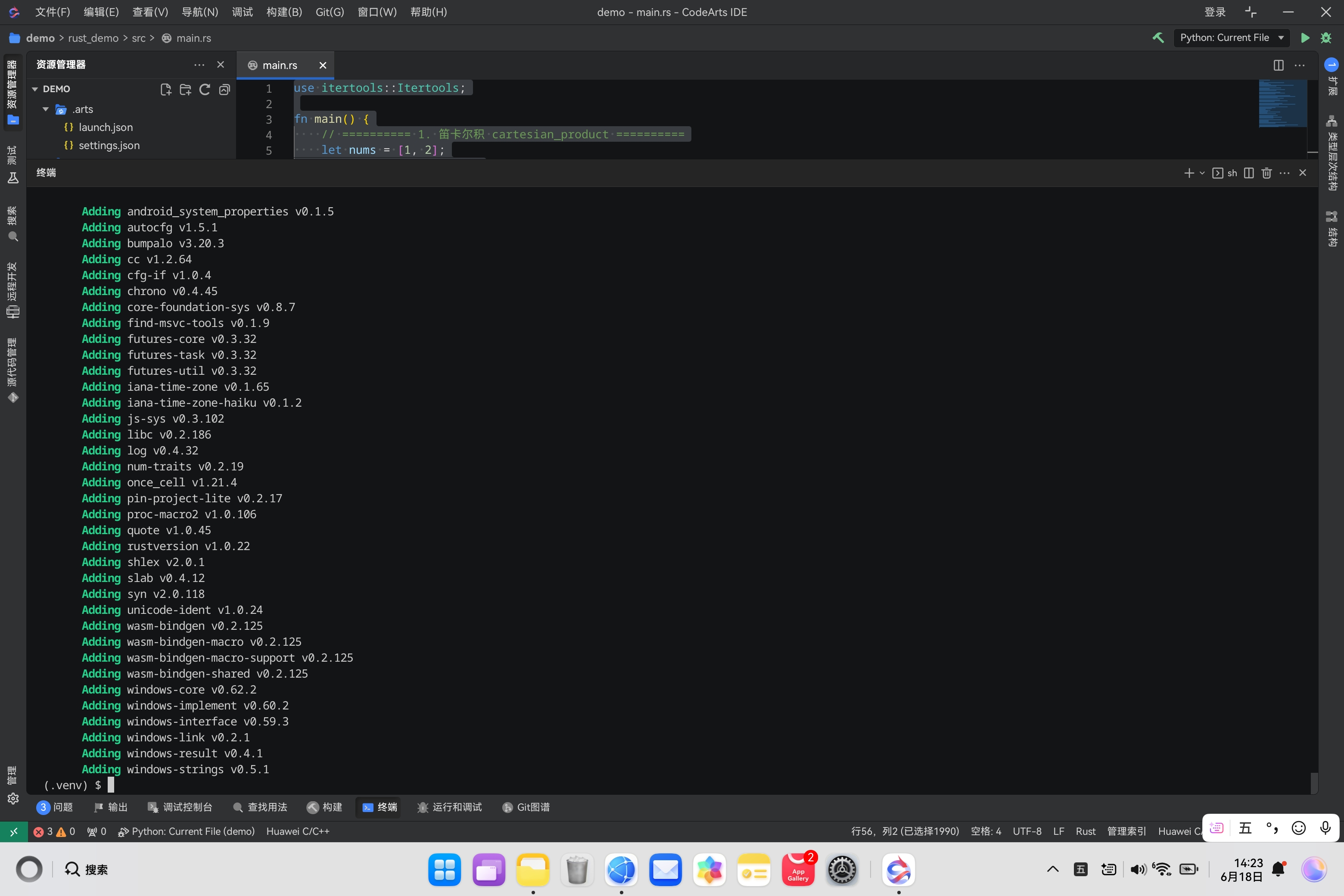
Task: Run the current file with green play button
Action: (1304, 38)
